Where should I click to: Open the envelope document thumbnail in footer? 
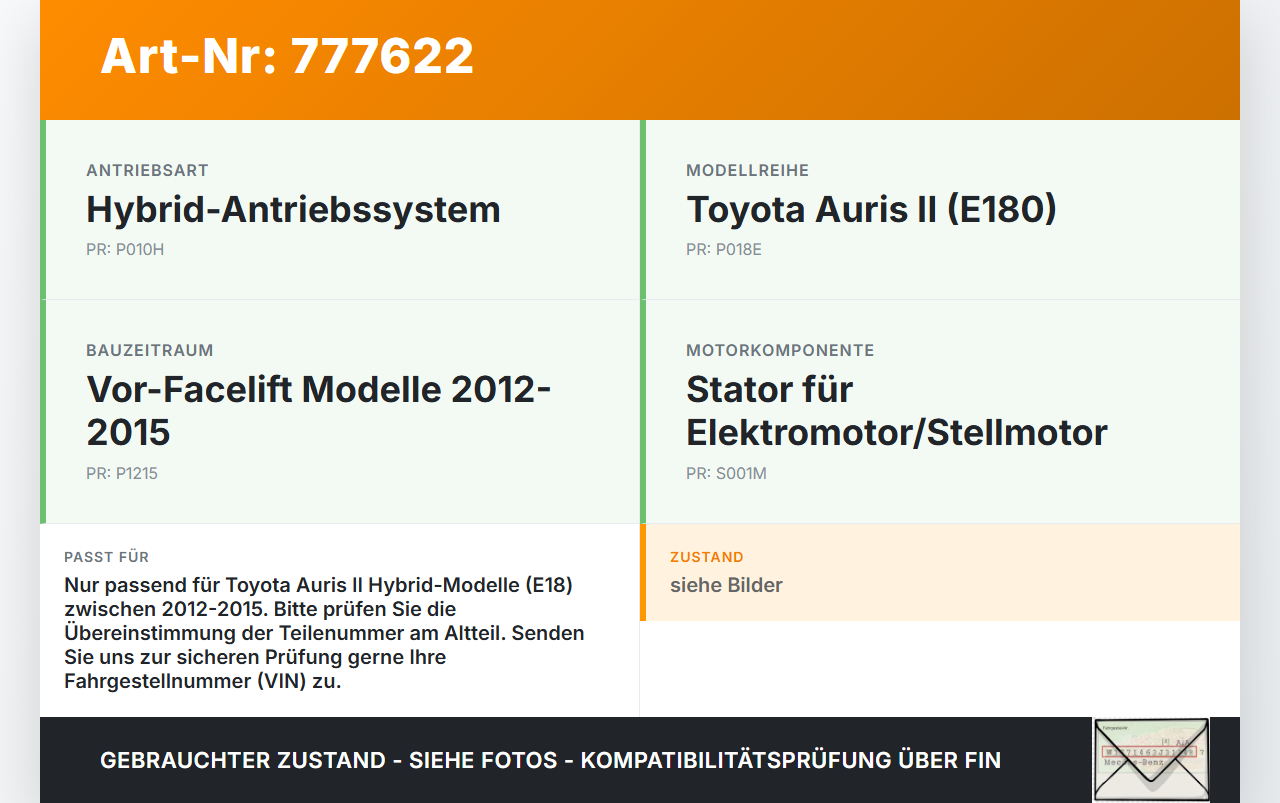(1151, 760)
